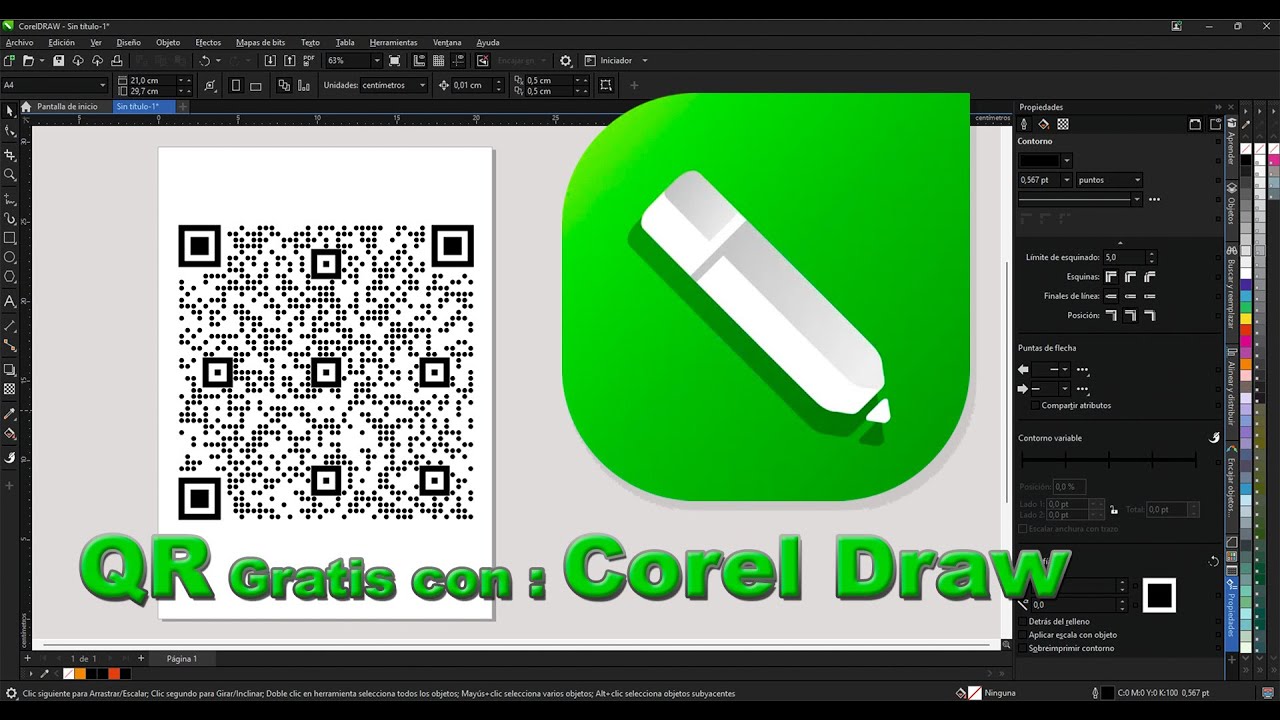The width and height of the screenshot is (1280, 720).
Task: Click the Export icon
Action: tap(290, 61)
